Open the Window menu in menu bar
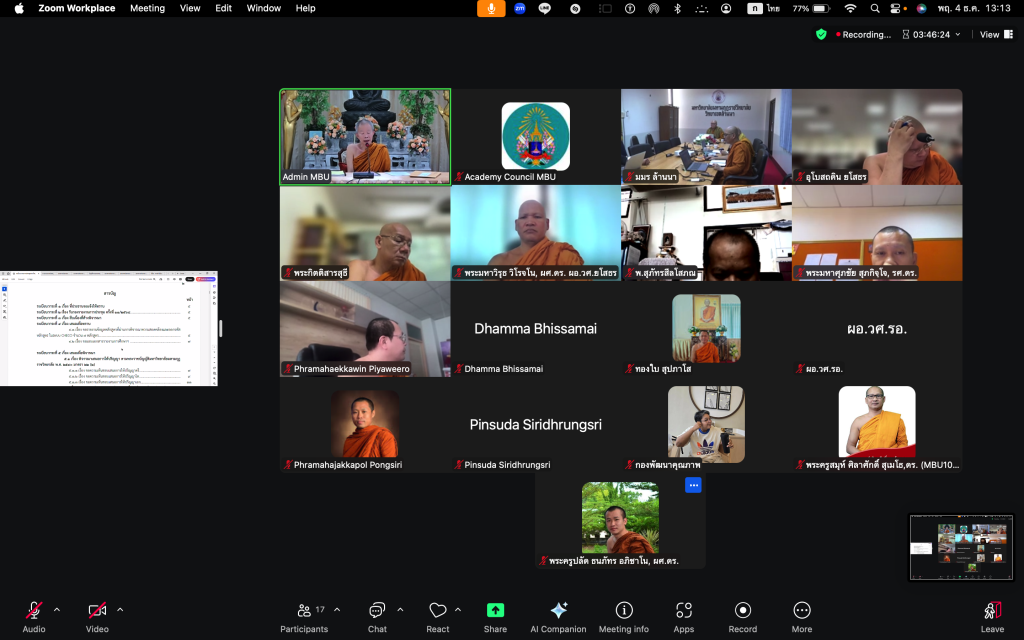Screen dimensions: 1024x640 264,8
